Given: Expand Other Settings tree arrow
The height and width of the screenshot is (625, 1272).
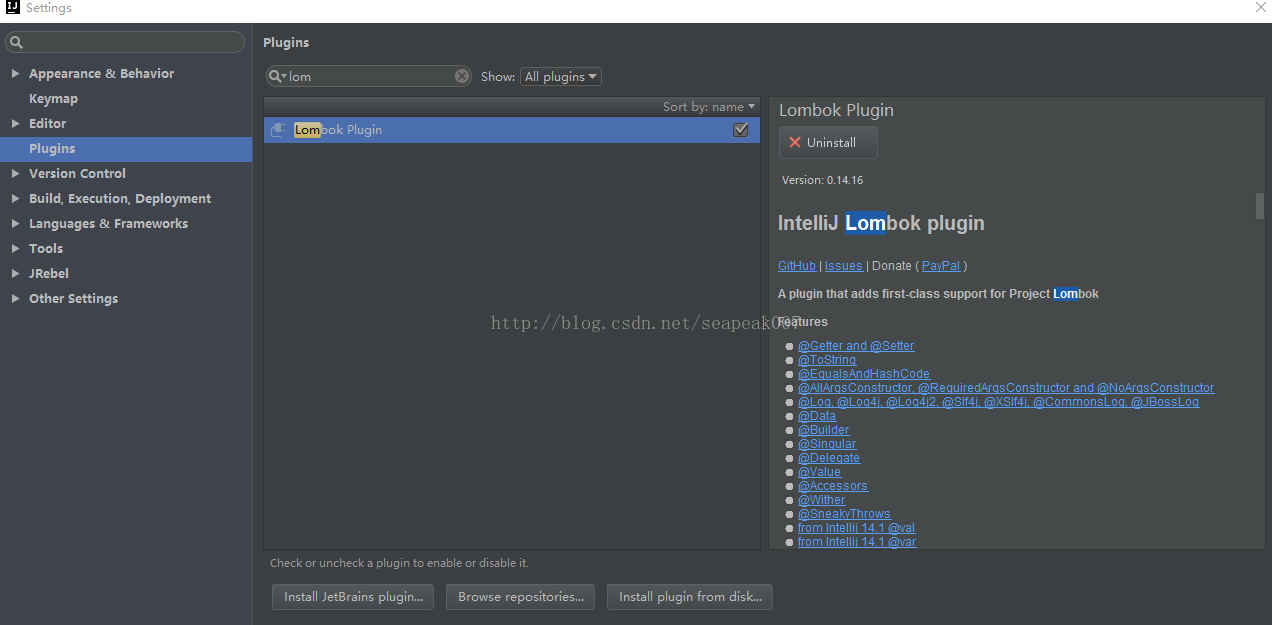Looking at the screenshot, I should pos(15,299).
